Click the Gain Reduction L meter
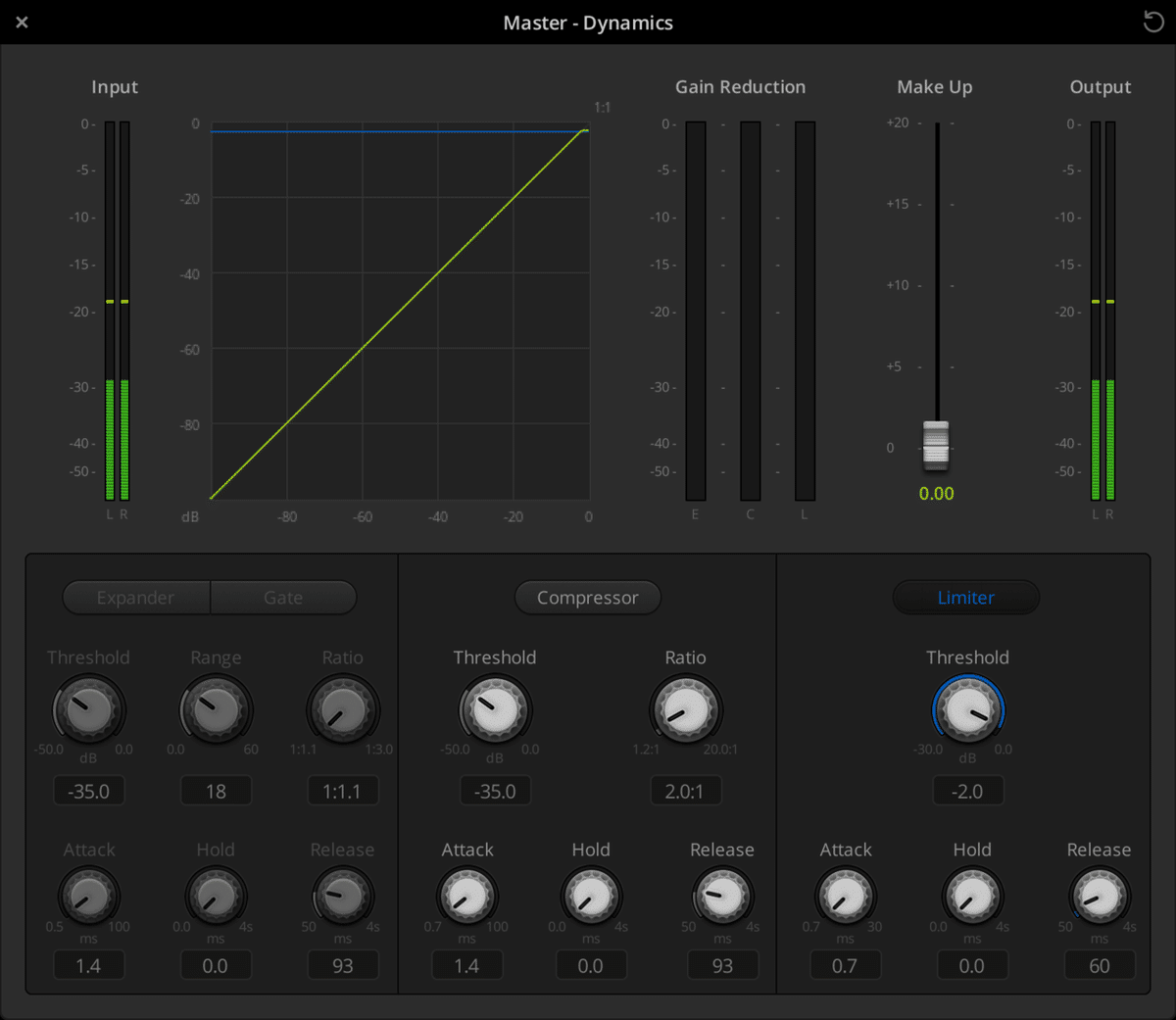 pyautogui.click(x=805, y=312)
